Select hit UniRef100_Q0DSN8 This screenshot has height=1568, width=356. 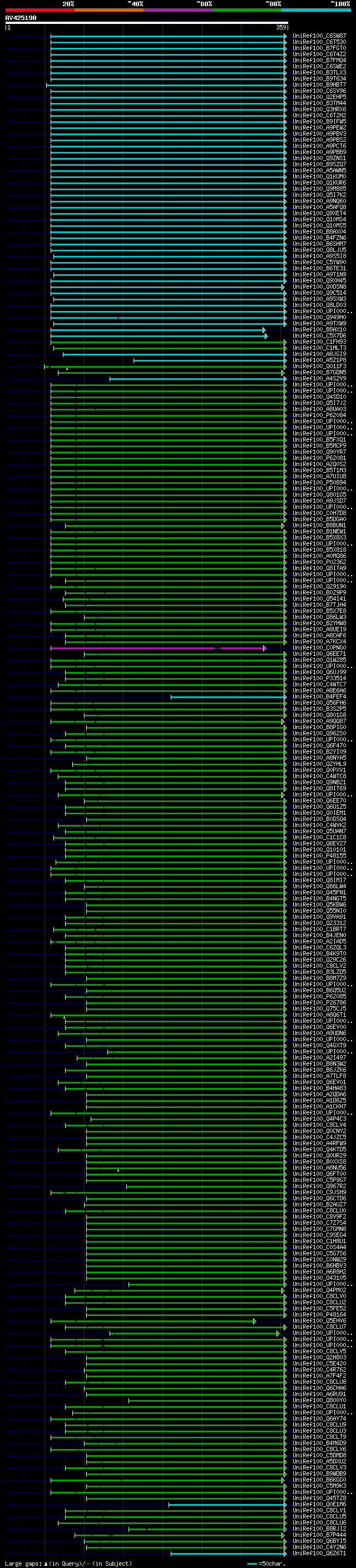tap(319, 286)
